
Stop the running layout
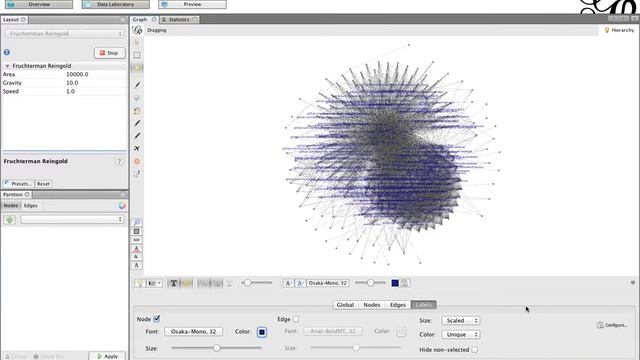pyautogui.click(x=109, y=53)
